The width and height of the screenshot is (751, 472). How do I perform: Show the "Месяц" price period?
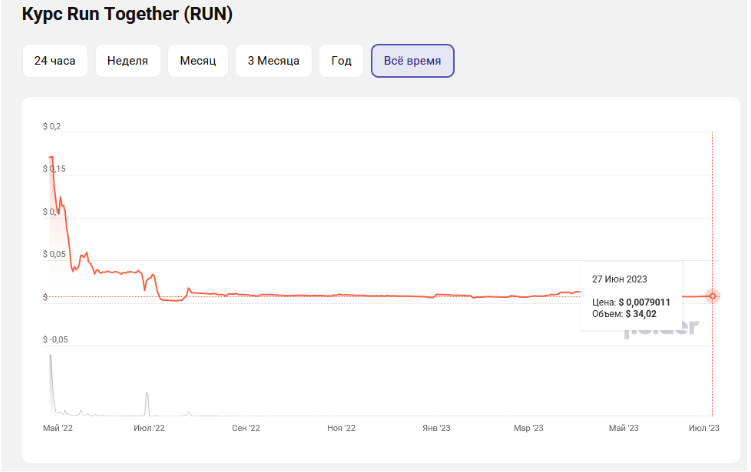click(198, 61)
